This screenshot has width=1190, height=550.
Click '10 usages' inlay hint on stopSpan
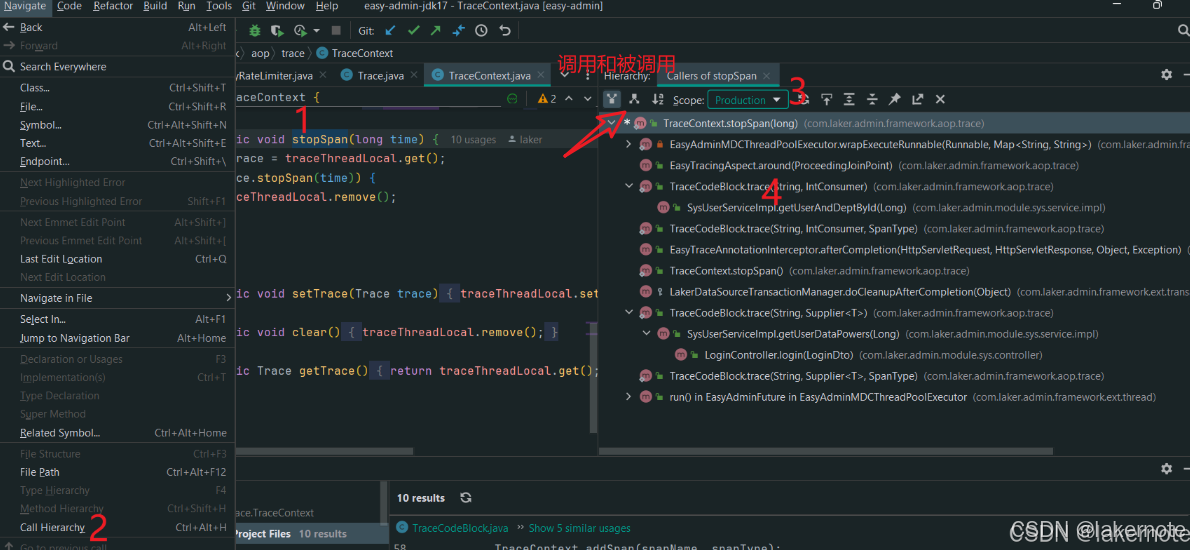[x=473, y=140]
